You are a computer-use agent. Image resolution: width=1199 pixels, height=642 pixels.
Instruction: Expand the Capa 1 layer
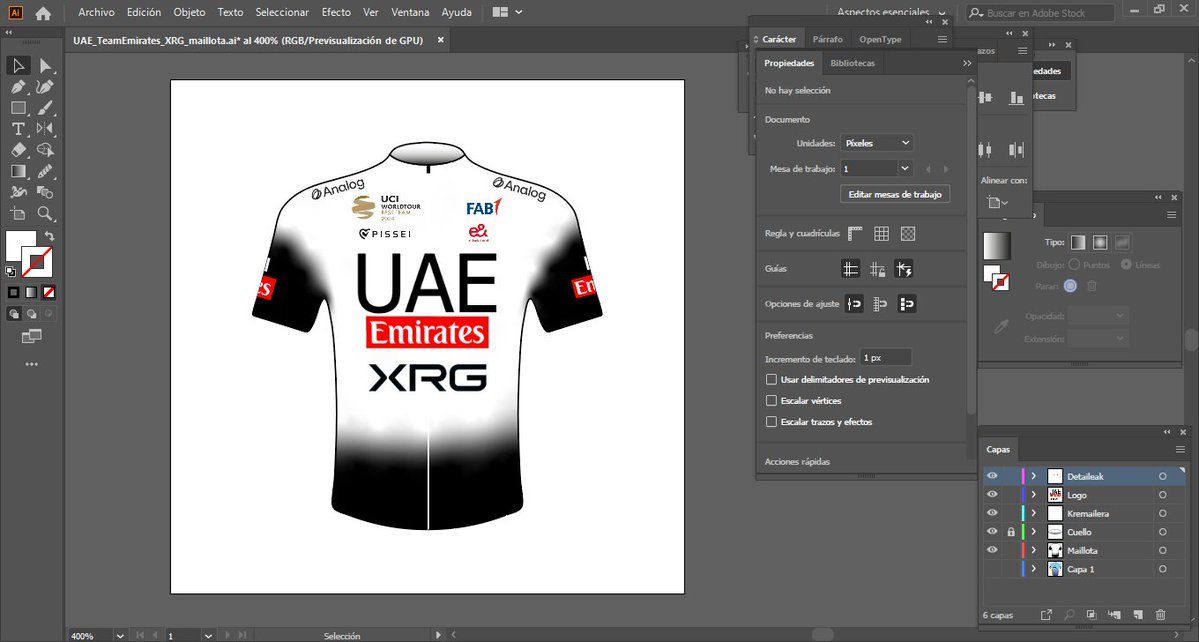[x=1033, y=569]
